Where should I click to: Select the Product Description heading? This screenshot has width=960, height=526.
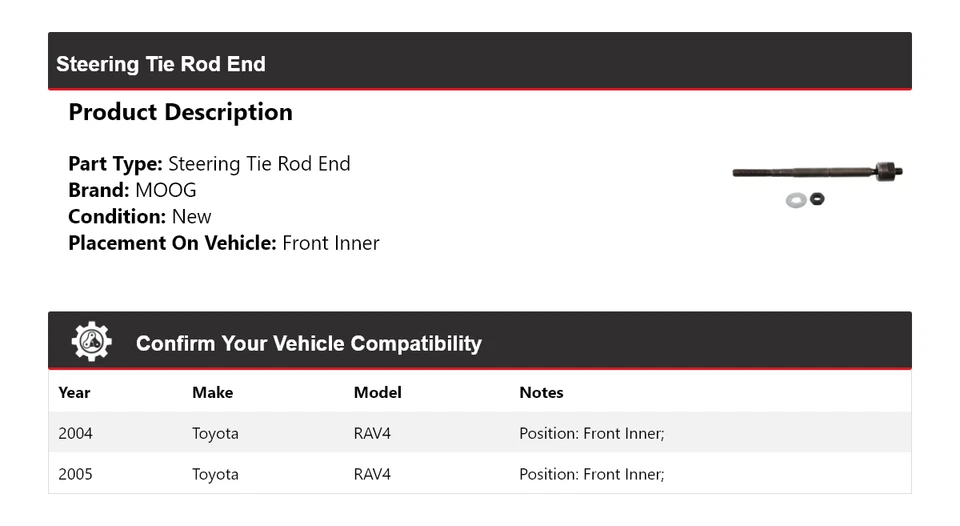click(x=180, y=112)
